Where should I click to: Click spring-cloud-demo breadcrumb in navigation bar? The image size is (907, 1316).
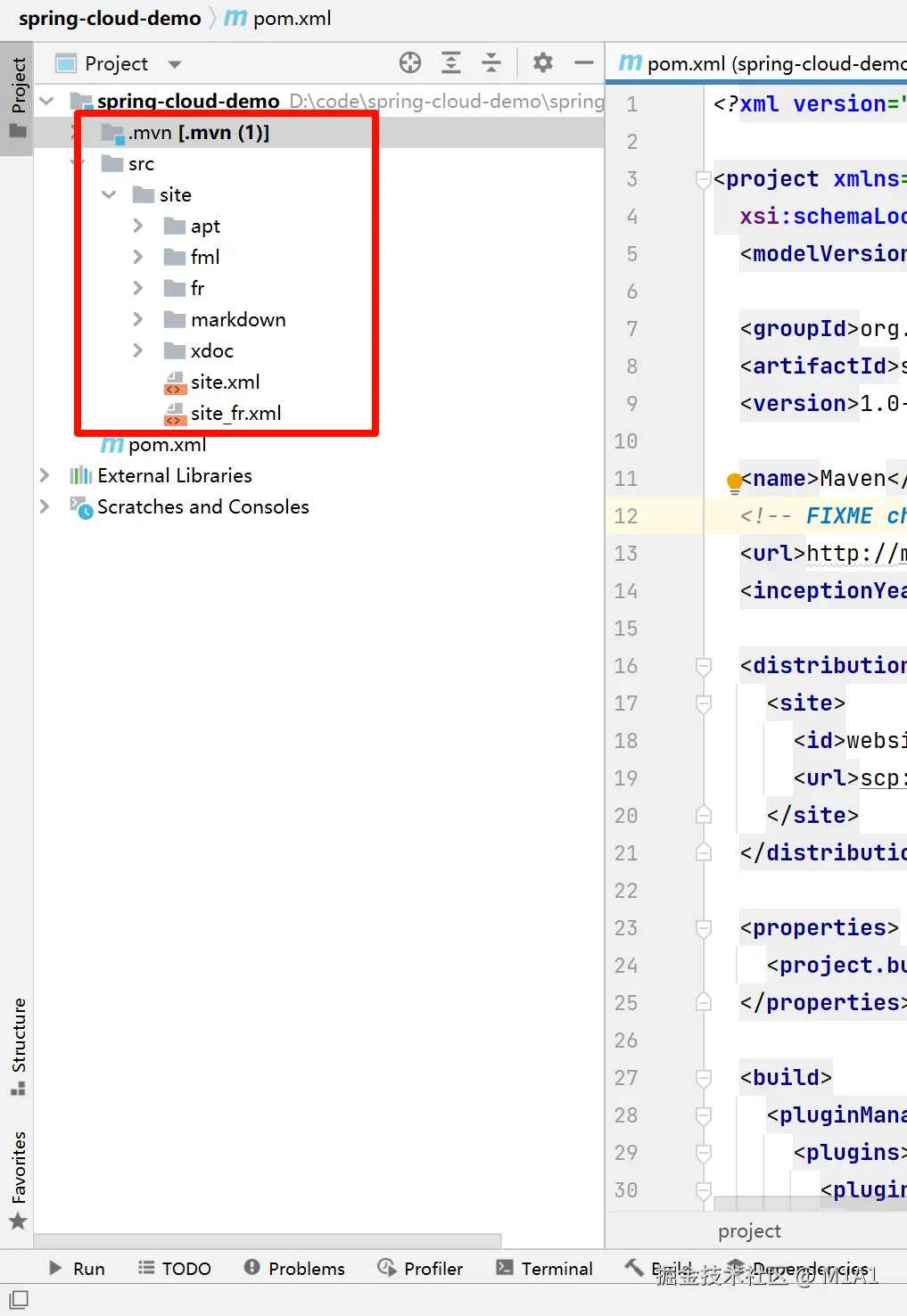click(110, 18)
